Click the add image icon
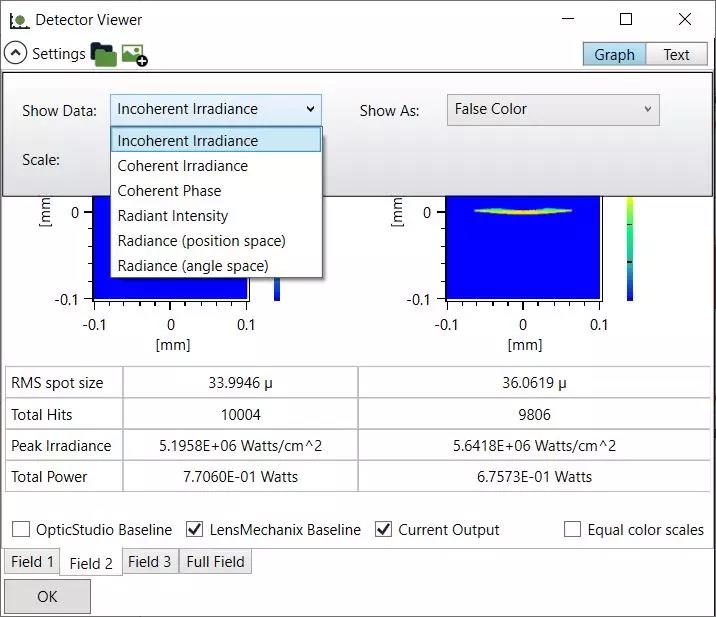The height and width of the screenshot is (617, 716). coord(134,55)
